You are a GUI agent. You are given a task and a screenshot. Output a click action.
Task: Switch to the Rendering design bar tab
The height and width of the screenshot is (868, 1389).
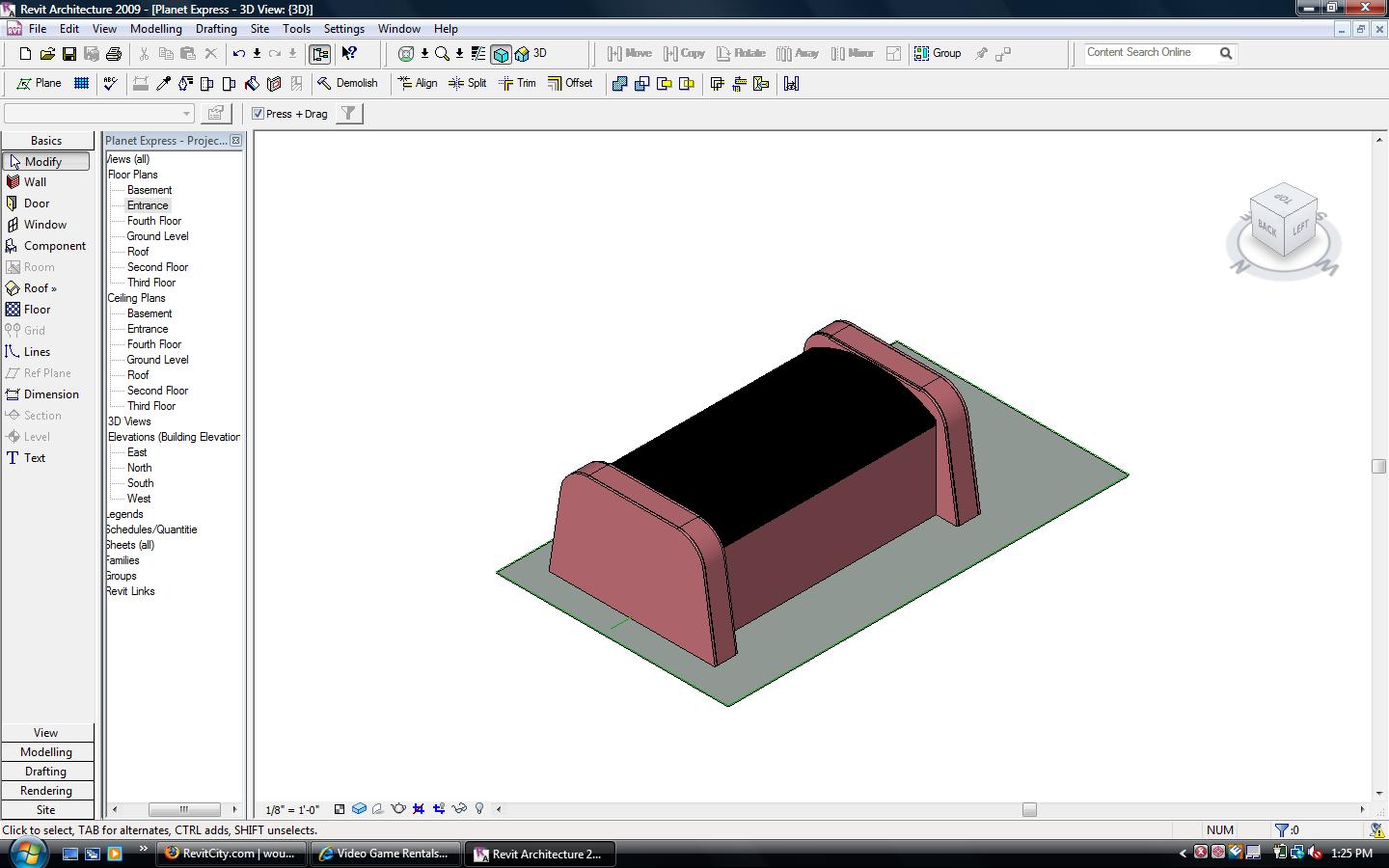[x=46, y=791]
